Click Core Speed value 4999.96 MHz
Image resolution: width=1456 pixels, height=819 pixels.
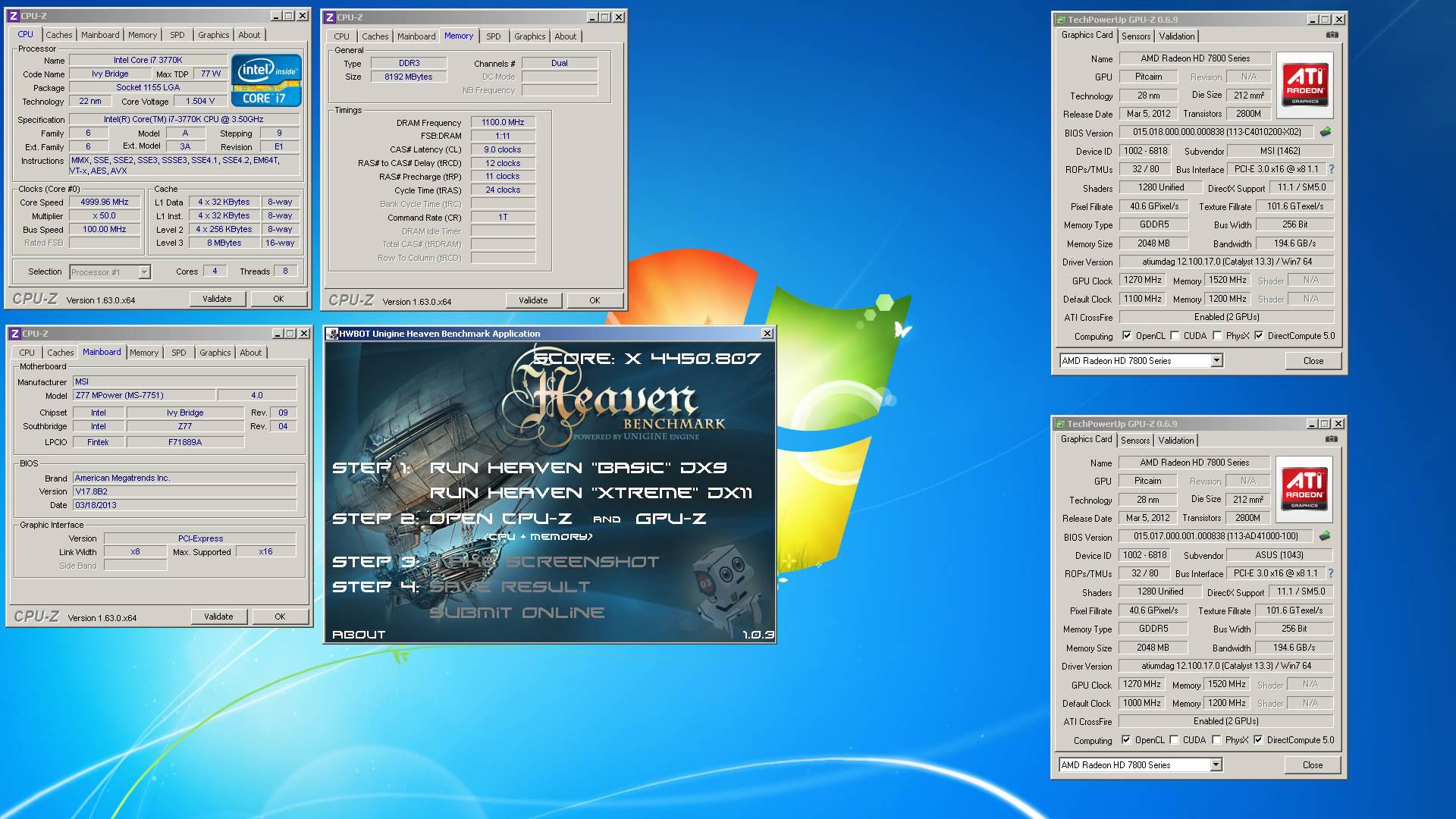tap(105, 202)
